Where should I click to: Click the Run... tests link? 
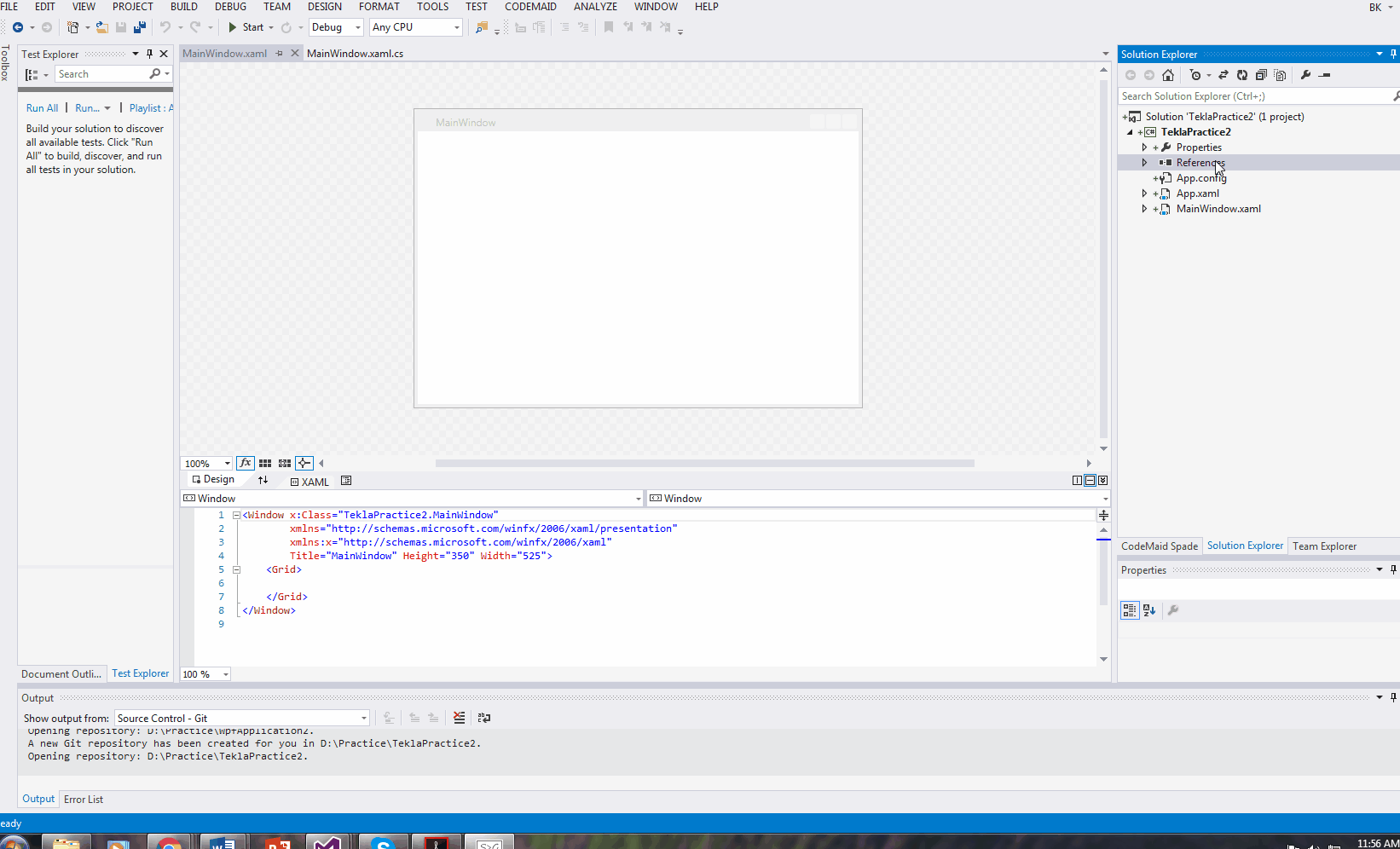pos(87,108)
